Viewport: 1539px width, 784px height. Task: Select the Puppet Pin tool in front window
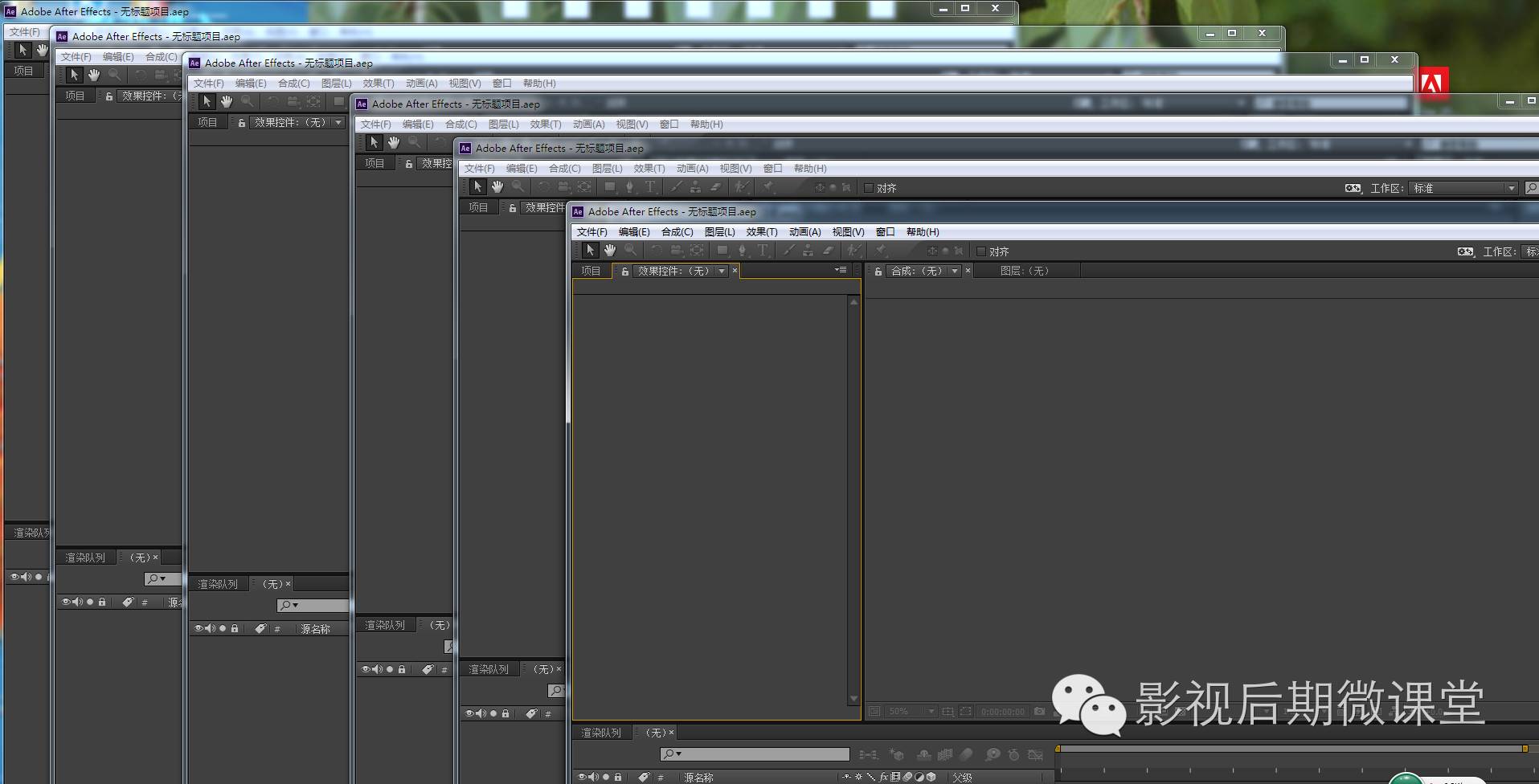[881, 251]
